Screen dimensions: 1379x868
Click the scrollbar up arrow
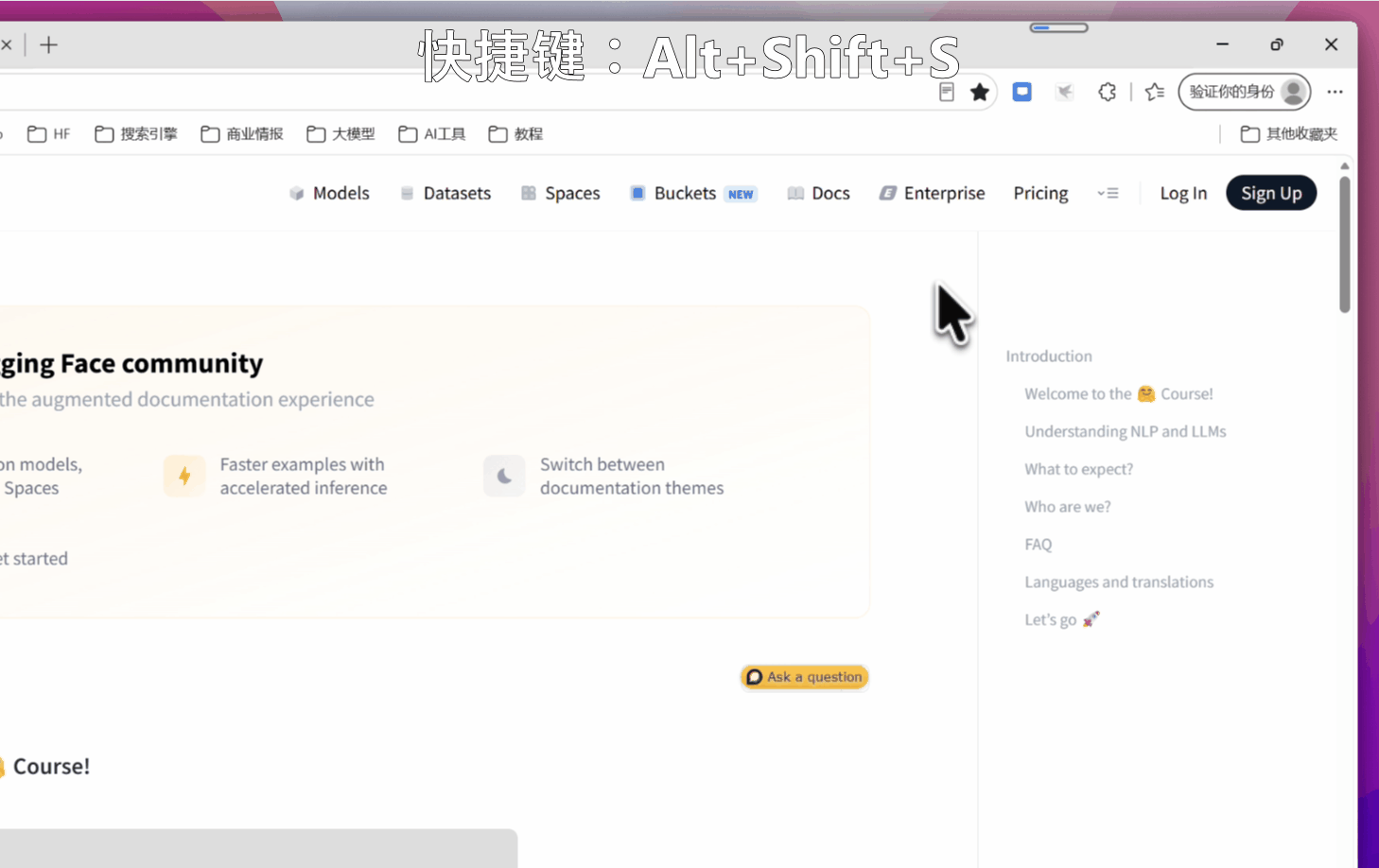[x=1345, y=165]
